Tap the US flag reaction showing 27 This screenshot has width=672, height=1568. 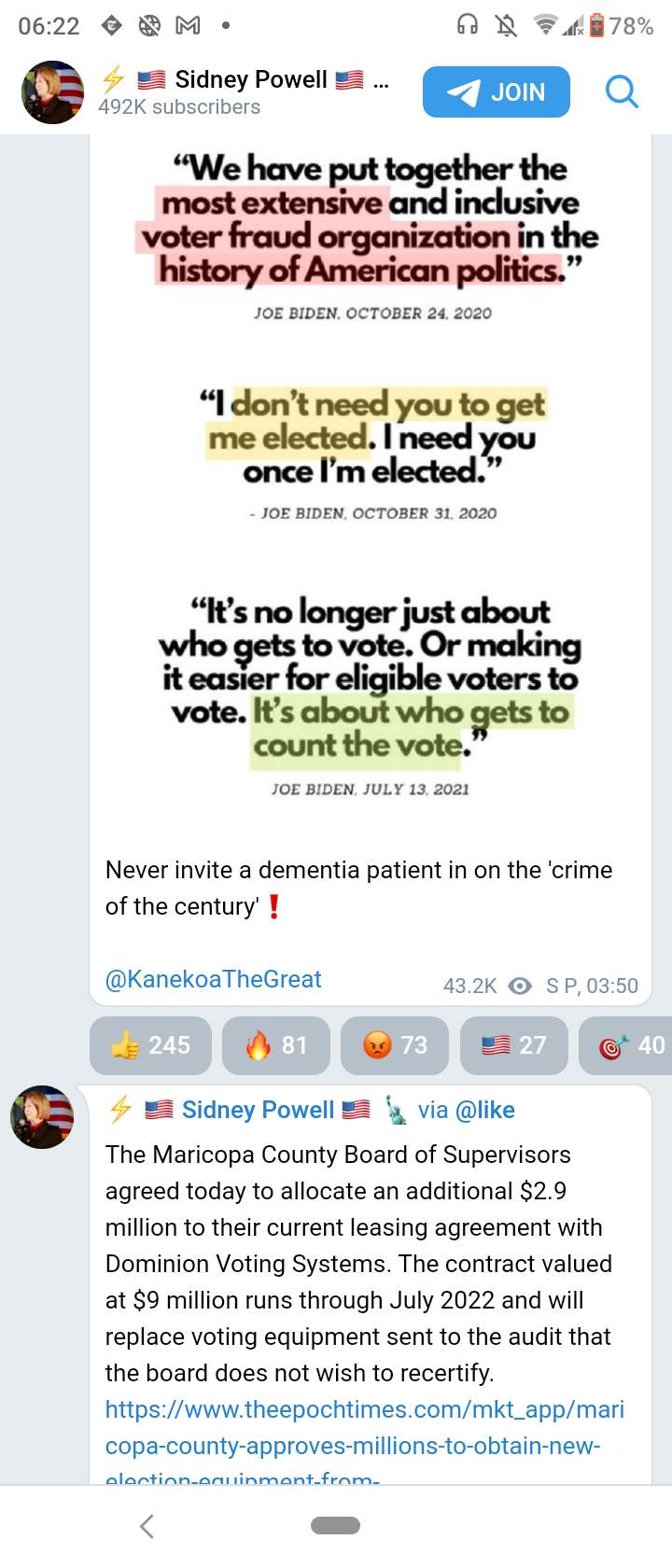(x=514, y=1045)
